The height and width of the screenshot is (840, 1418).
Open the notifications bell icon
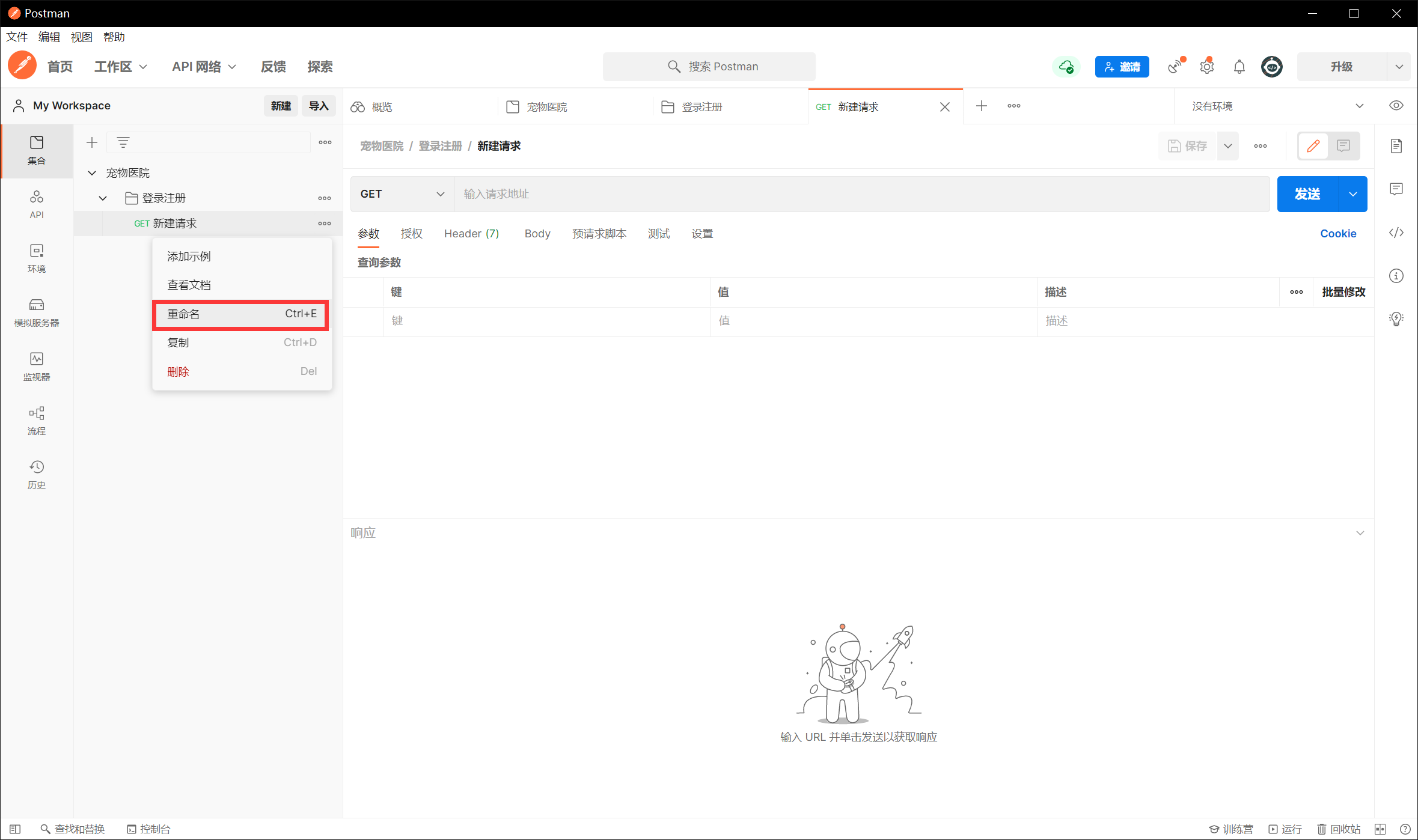point(1239,67)
